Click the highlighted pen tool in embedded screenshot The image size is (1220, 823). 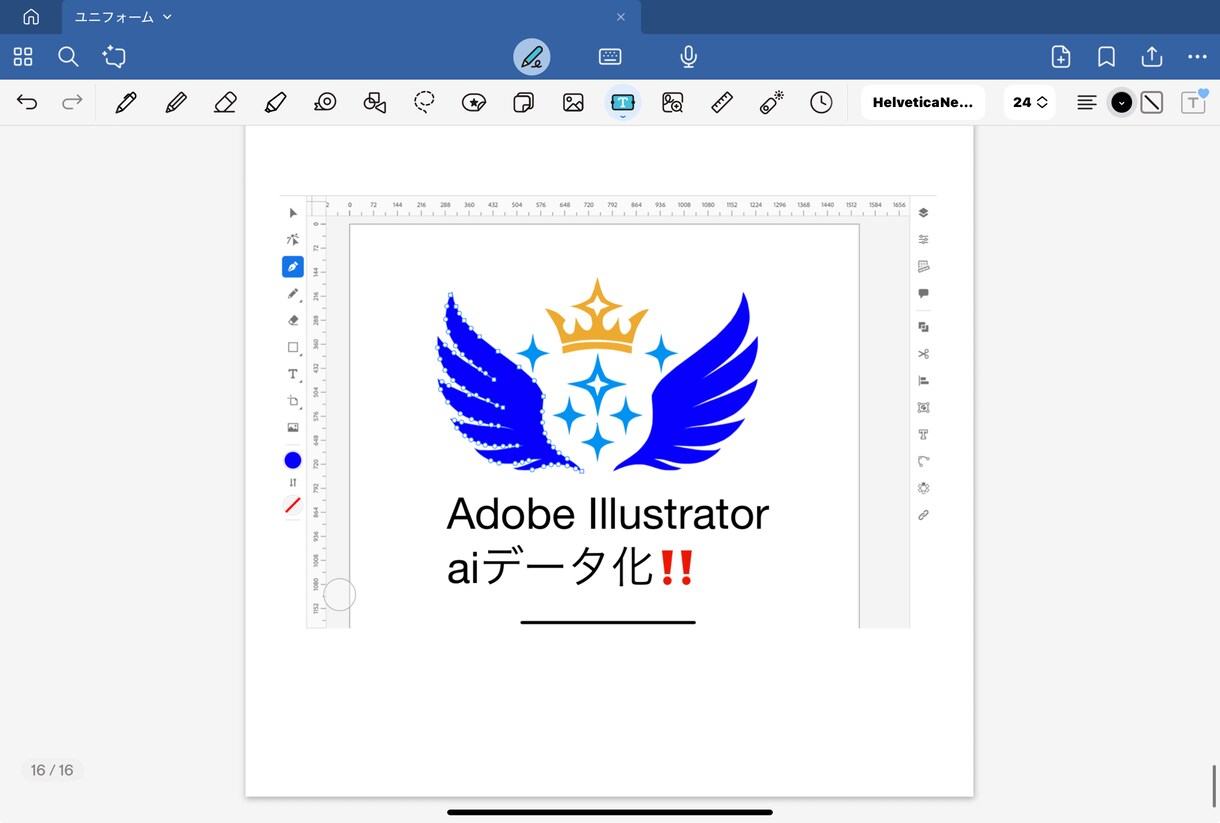pos(293,267)
